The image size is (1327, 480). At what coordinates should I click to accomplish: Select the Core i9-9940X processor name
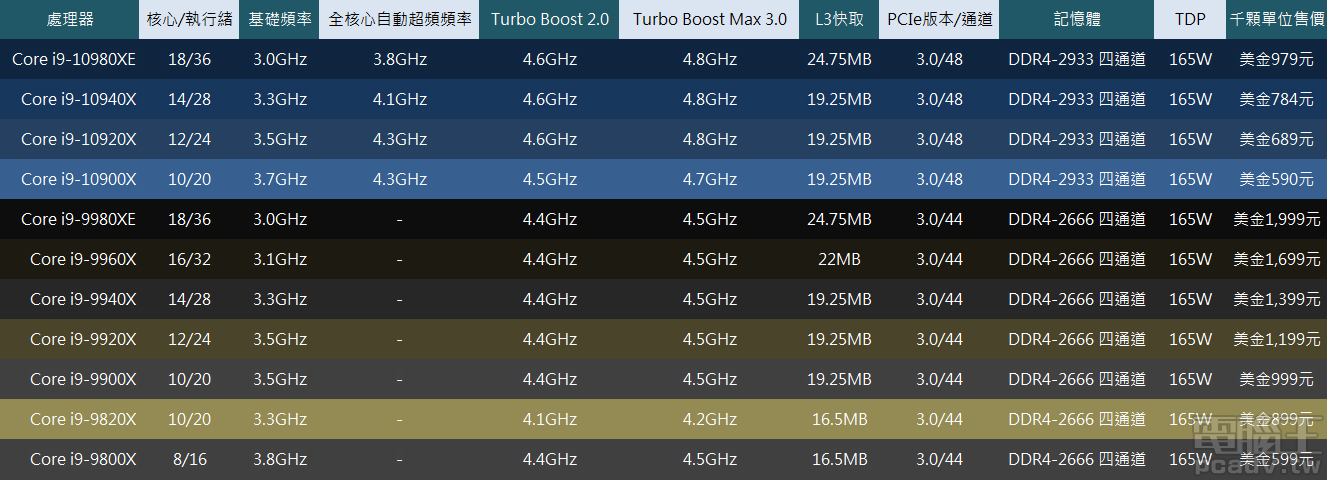pos(83,299)
